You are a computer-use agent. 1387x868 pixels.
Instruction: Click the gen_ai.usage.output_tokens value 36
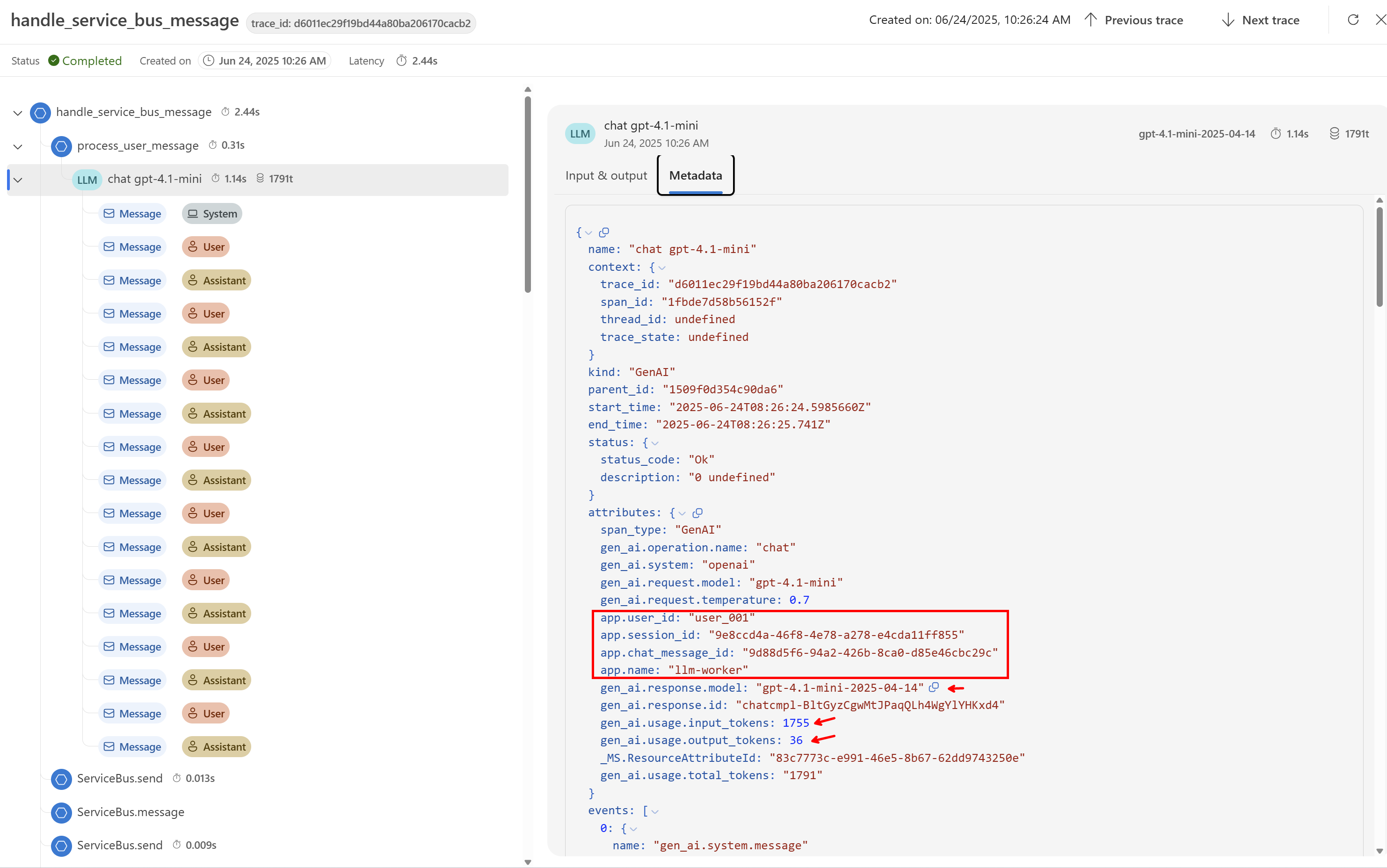pos(796,740)
